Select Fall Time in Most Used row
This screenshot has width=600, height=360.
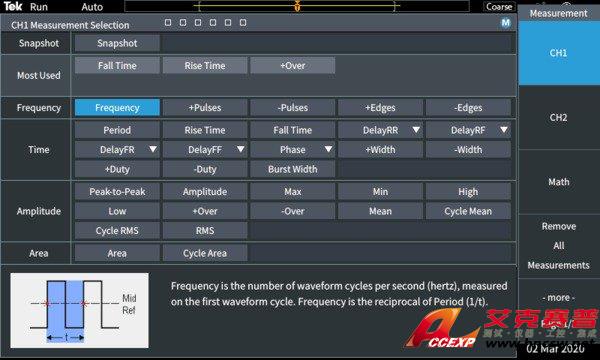(117, 65)
